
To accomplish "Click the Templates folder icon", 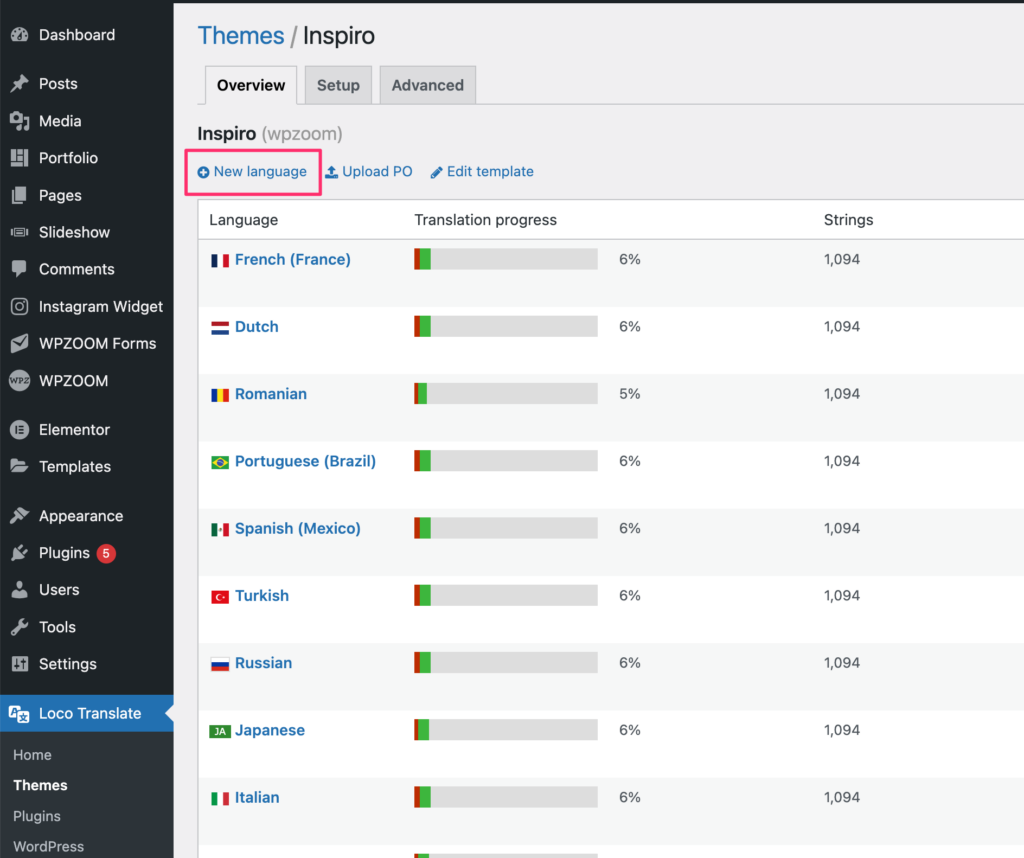I will coord(20,466).
